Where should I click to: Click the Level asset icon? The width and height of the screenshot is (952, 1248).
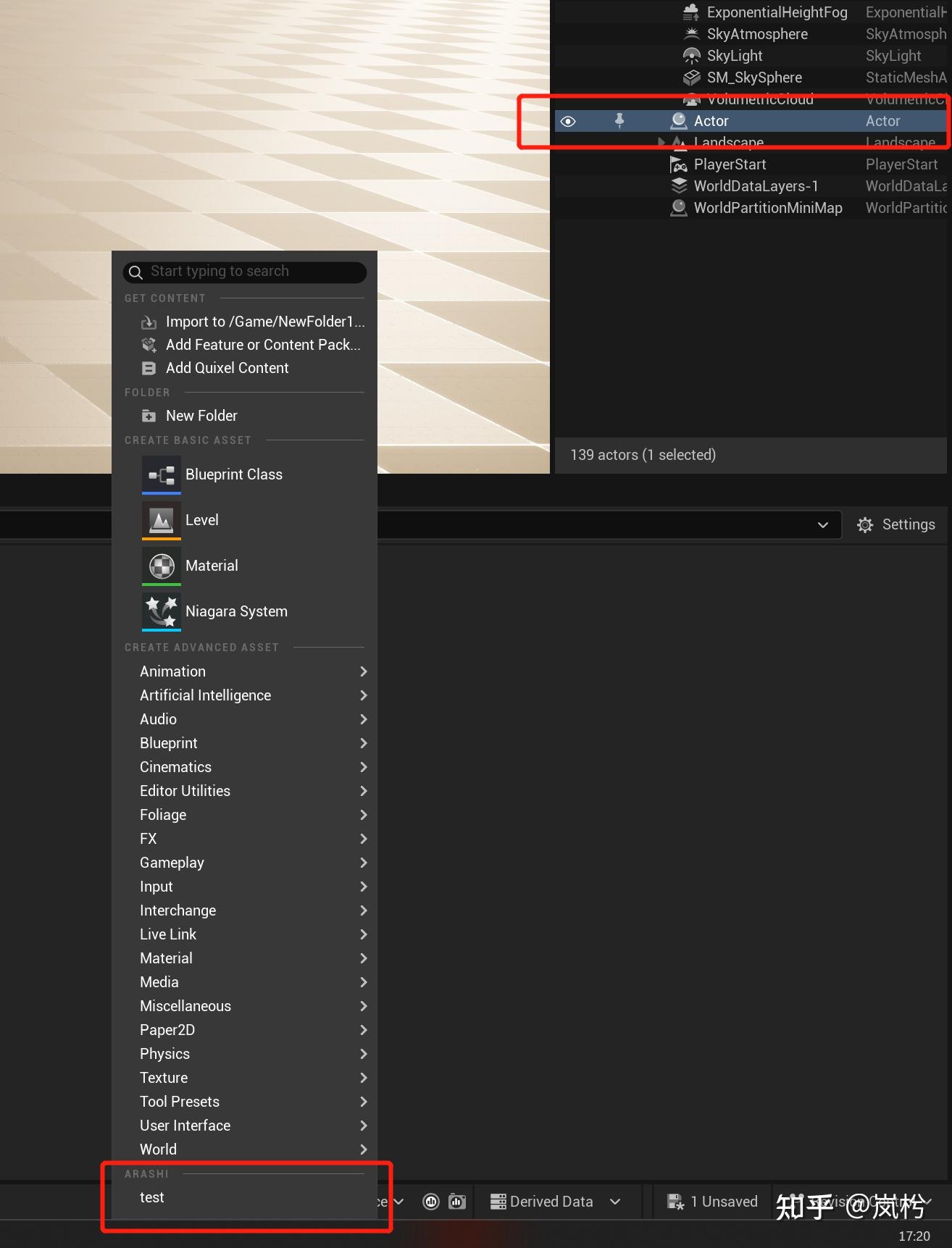[161, 520]
